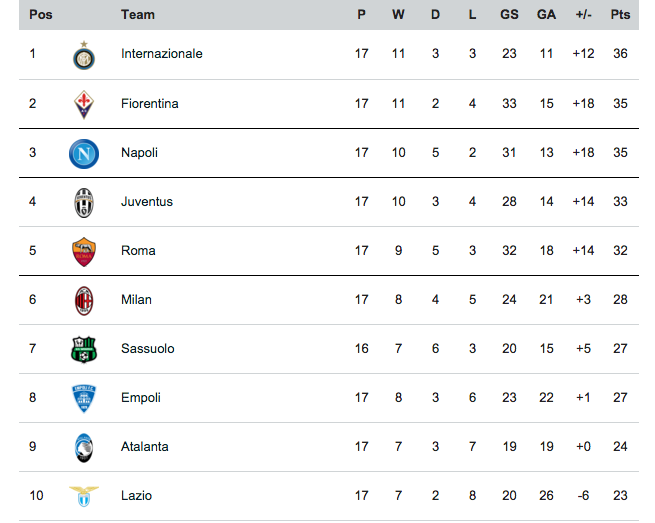Image resolution: width=655 pixels, height=523 pixels.
Task: Open the Lazio team name
Action: click(x=136, y=495)
